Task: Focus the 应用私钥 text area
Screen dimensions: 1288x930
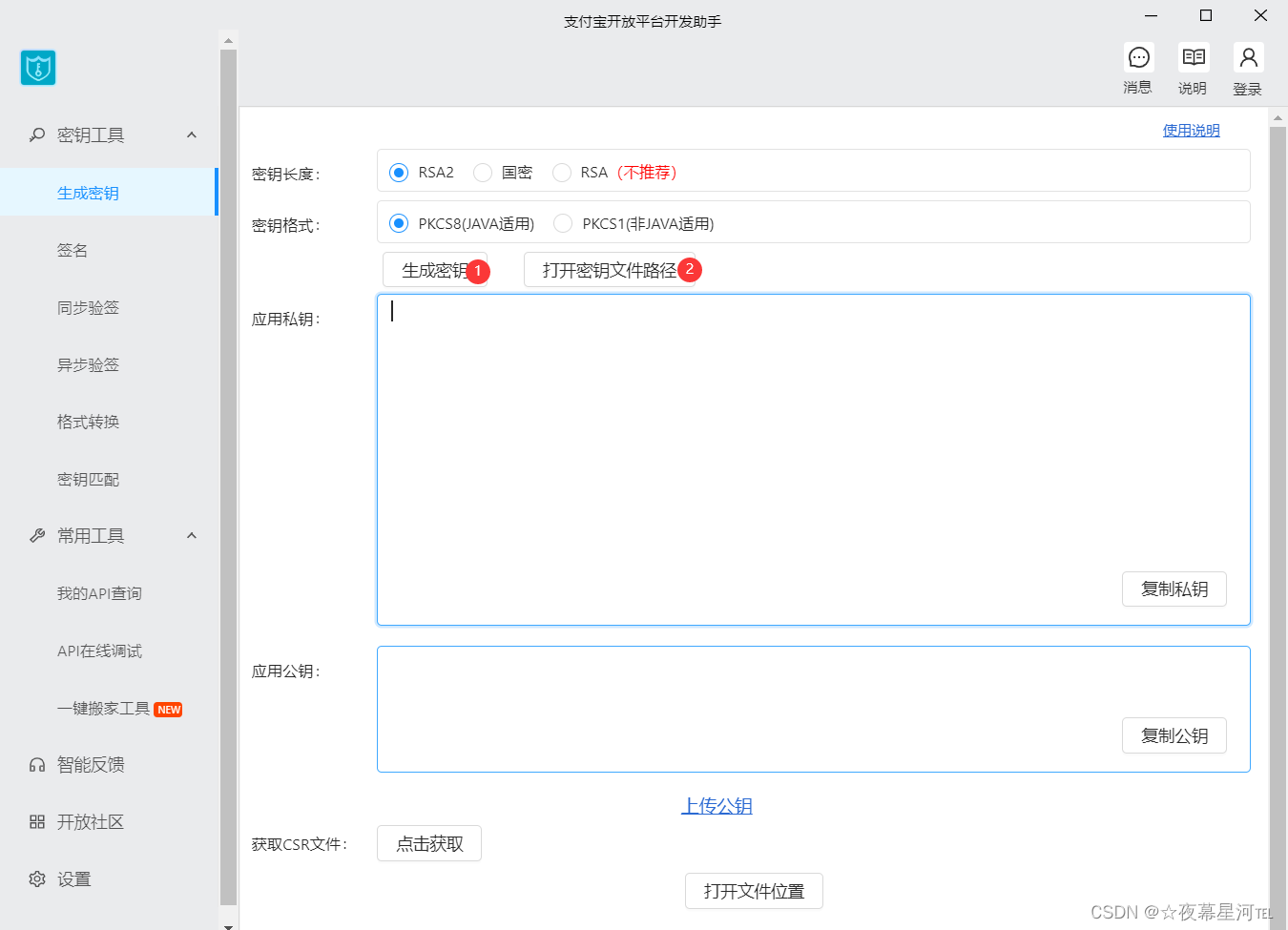Action: click(x=814, y=460)
